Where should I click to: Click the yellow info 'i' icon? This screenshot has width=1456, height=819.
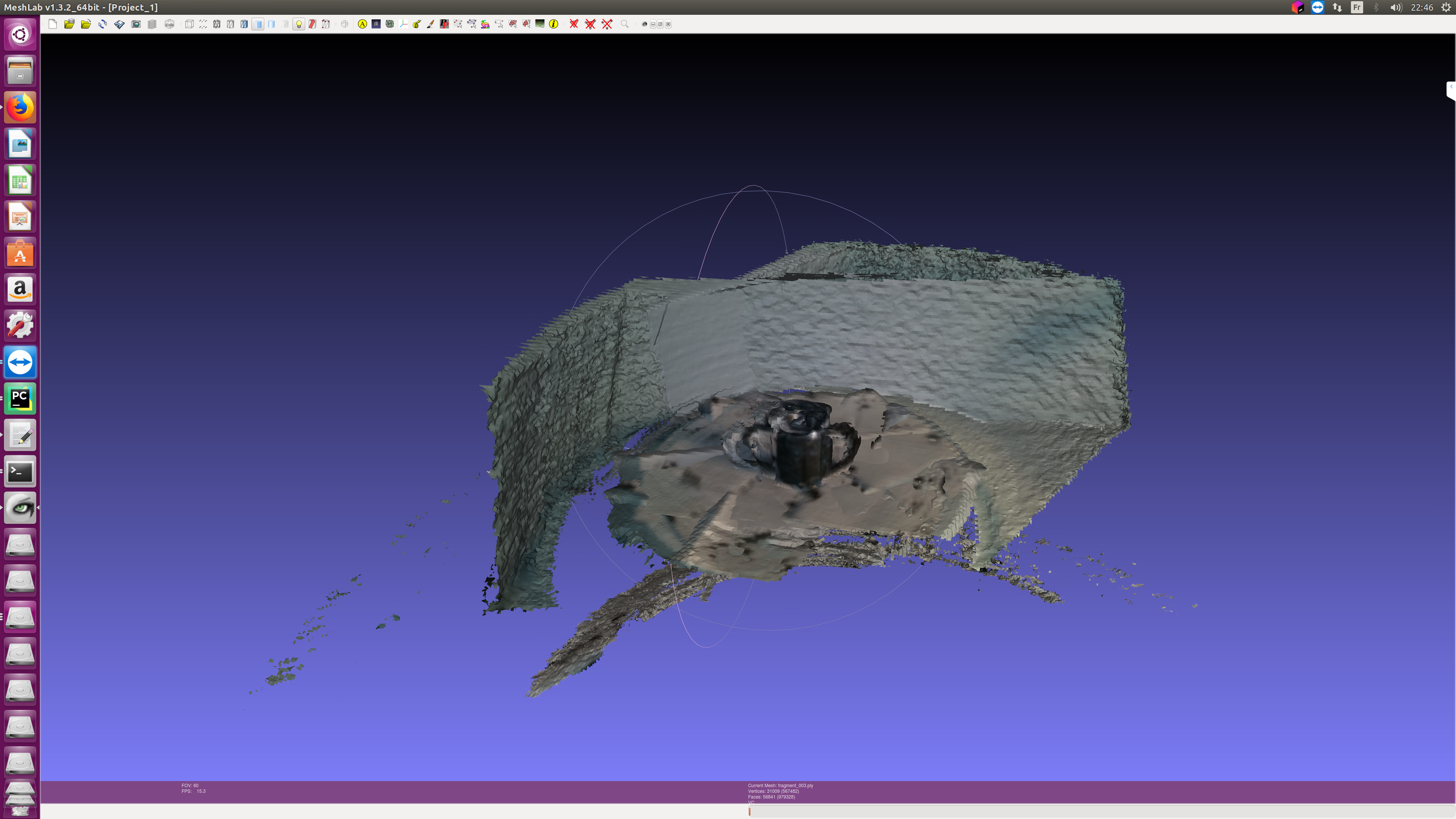554,24
